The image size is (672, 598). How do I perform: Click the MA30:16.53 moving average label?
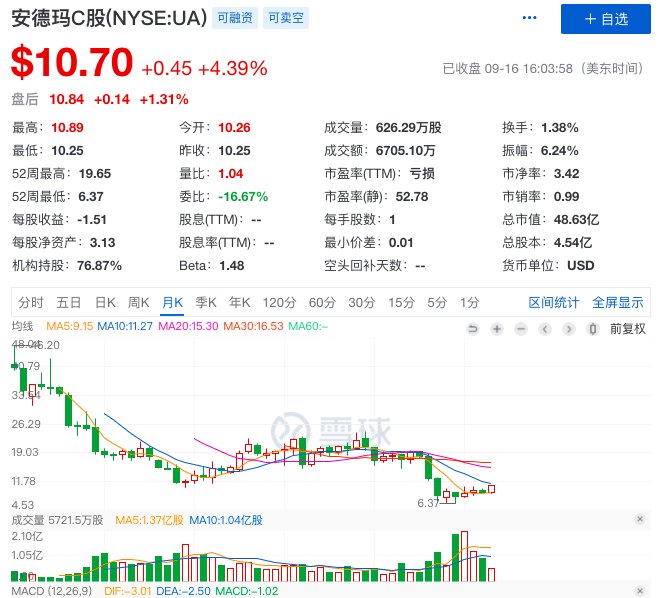click(x=253, y=326)
